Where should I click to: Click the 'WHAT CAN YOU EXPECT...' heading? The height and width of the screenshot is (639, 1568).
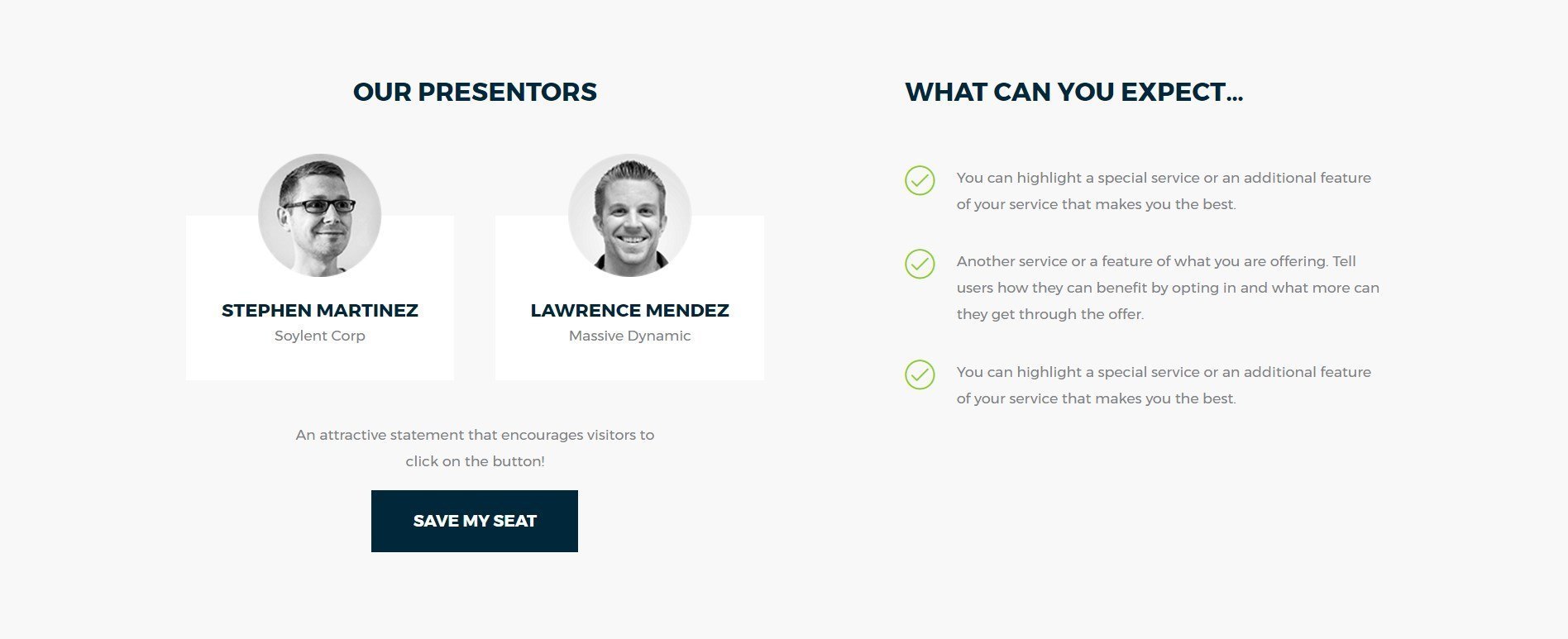coord(1075,92)
